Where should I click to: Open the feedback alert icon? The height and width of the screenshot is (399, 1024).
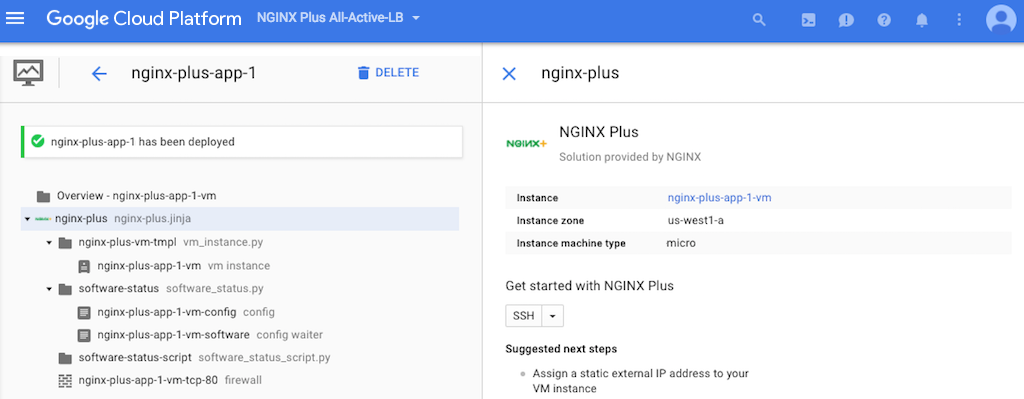pyautogui.click(x=846, y=20)
